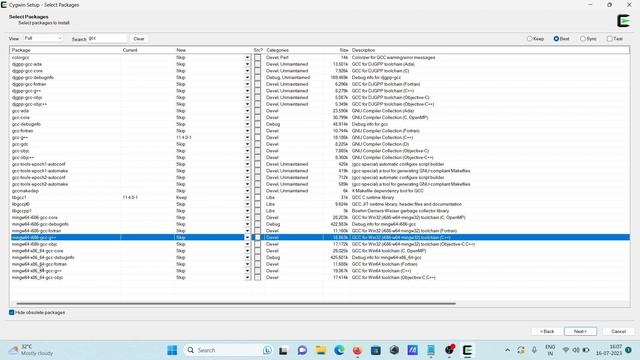Open version dropdown for gcc-core
The image size is (640, 360).
click(x=247, y=118)
